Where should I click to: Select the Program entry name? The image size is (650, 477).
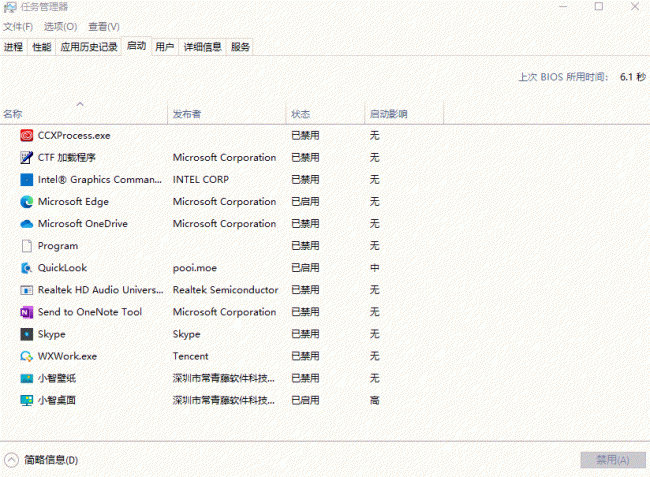click(58, 246)
